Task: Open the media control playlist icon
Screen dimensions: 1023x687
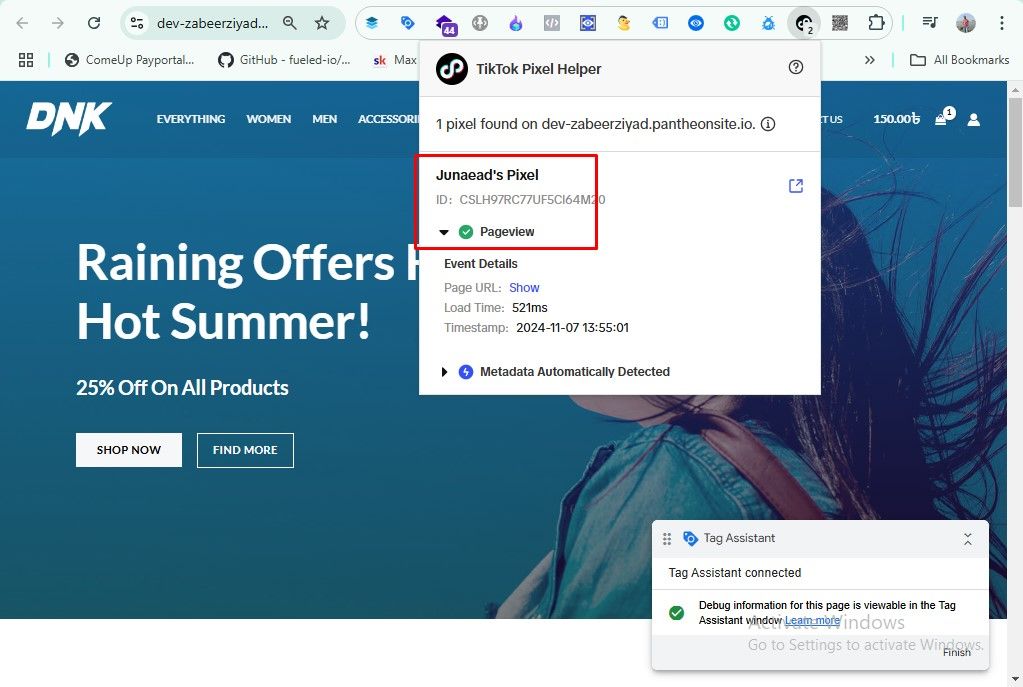Action: tap(930, 23)
